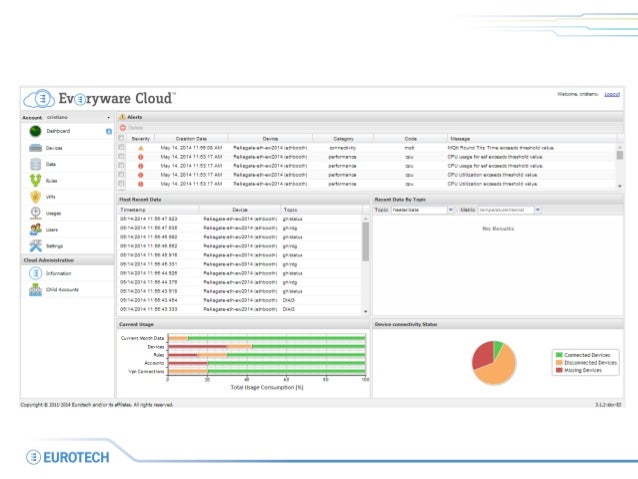Expand the Account selector dropdown arrow
The height and width of the screenshot is (479, 638).
[x=109, y=118]
